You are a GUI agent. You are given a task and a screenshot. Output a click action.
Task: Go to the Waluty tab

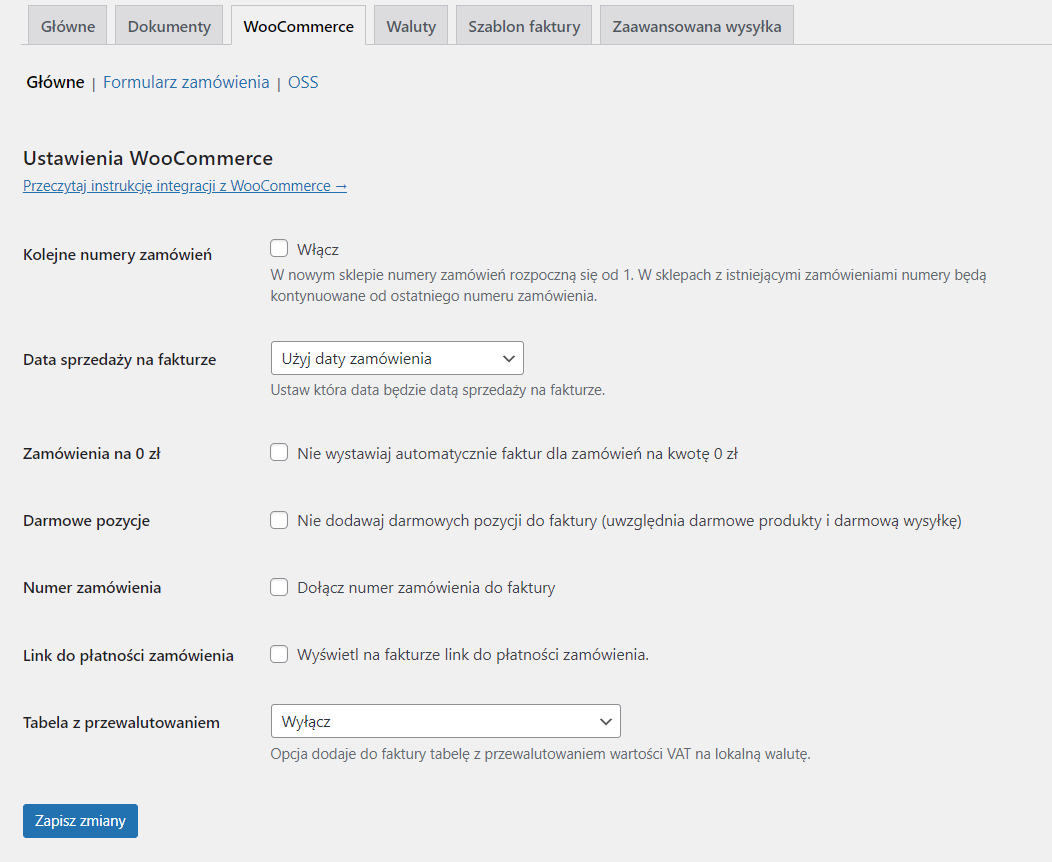(x=411, y=26)
